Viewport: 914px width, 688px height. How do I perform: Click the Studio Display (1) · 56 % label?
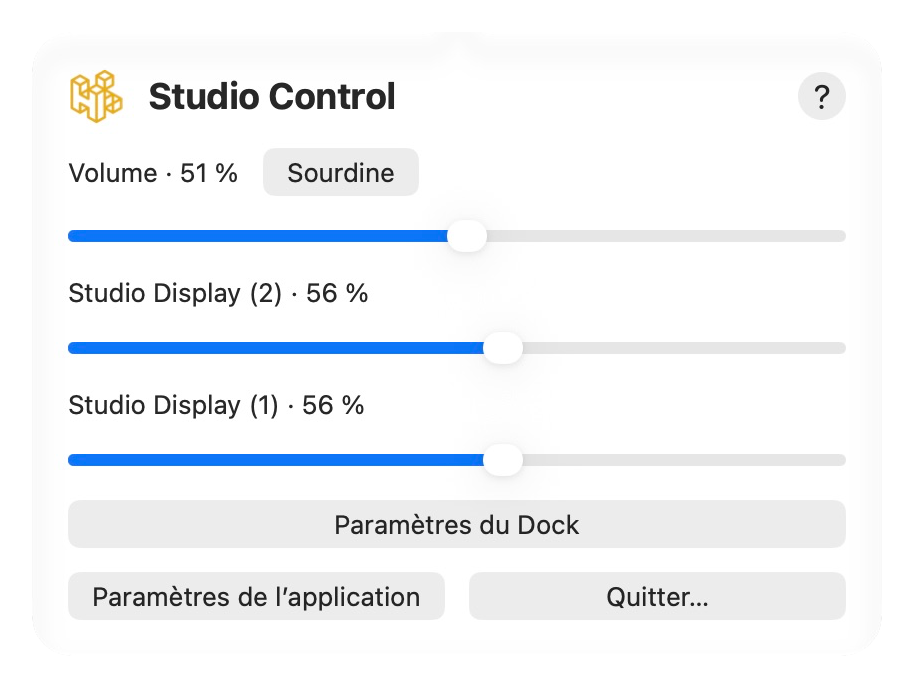point(216,405)
